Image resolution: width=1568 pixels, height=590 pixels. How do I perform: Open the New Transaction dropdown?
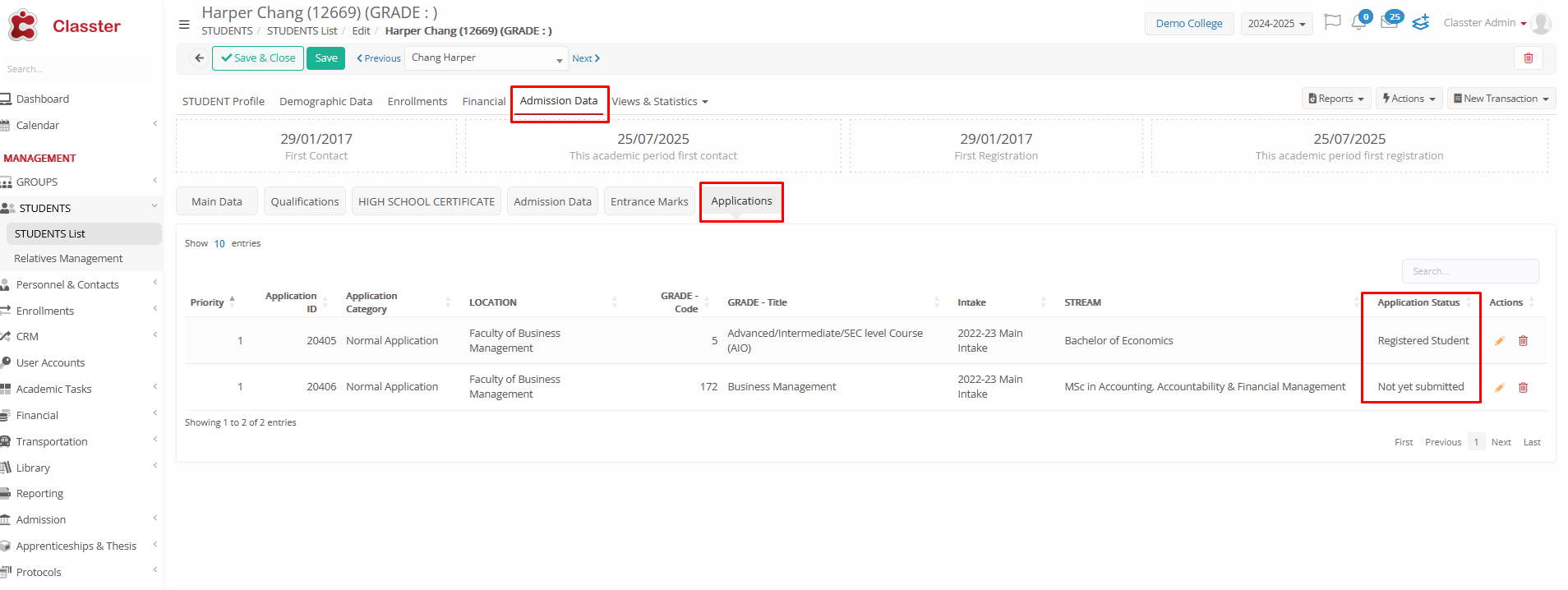[x=1501, y=99]
